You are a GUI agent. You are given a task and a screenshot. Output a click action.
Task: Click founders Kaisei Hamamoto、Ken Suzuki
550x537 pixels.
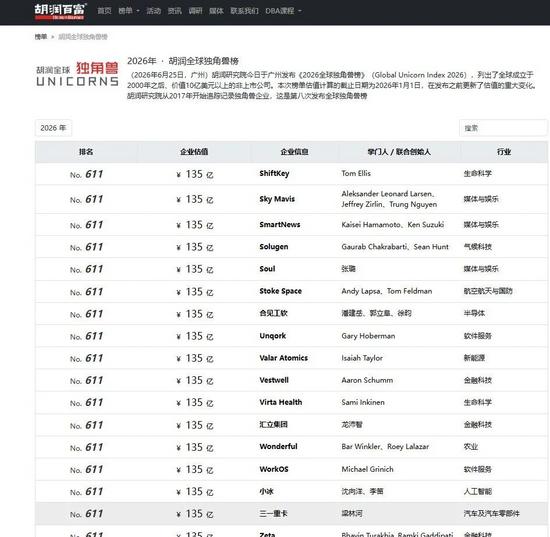pyautogui.click(x=393, y=224)
